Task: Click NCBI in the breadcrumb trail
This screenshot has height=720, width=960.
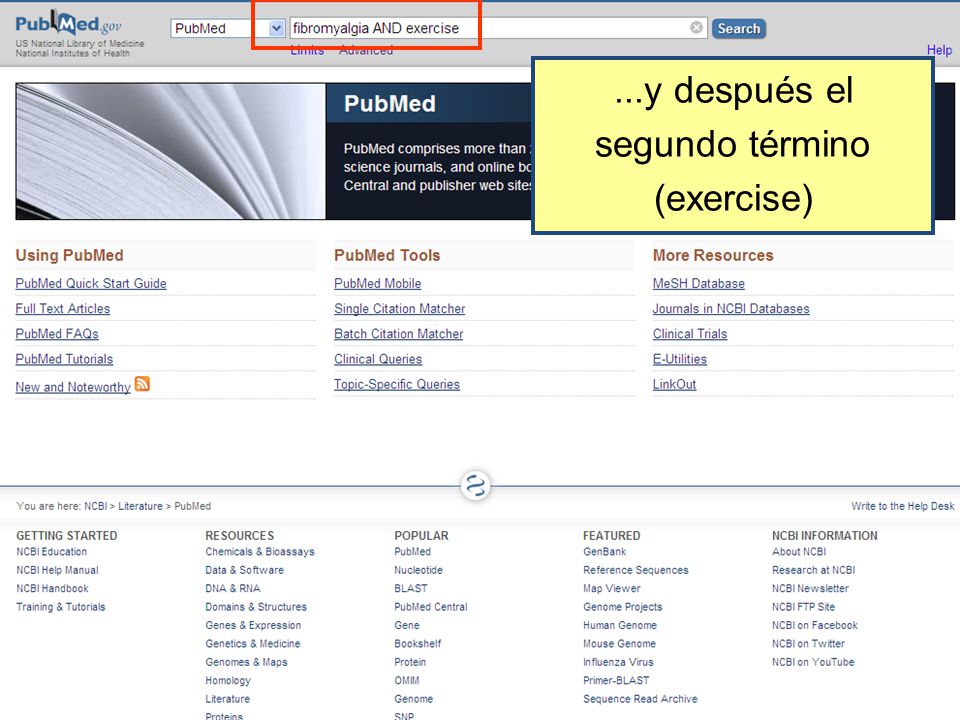Action: tap(95, 506)
